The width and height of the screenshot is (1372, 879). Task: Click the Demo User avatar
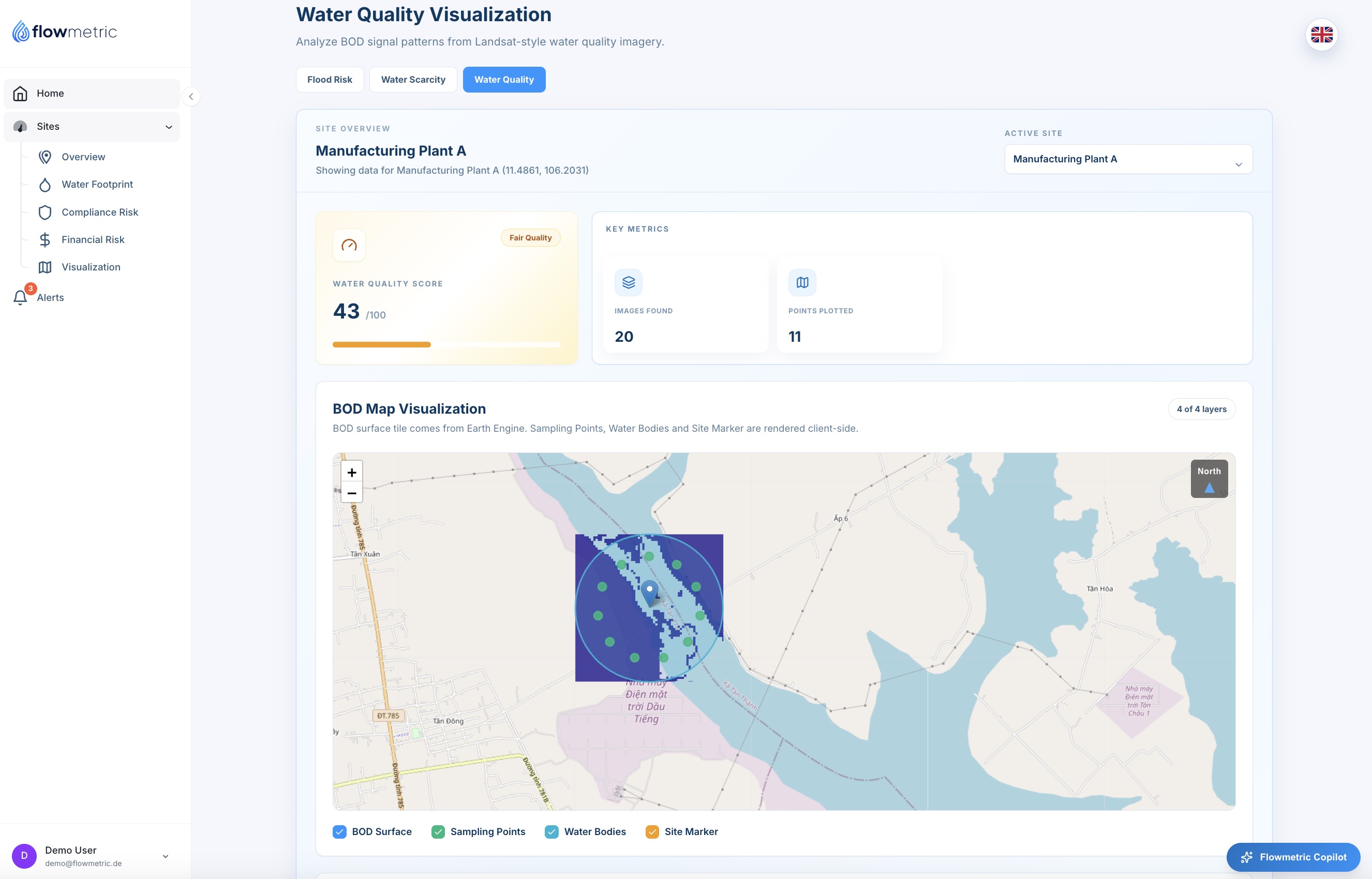coord(24,856)
